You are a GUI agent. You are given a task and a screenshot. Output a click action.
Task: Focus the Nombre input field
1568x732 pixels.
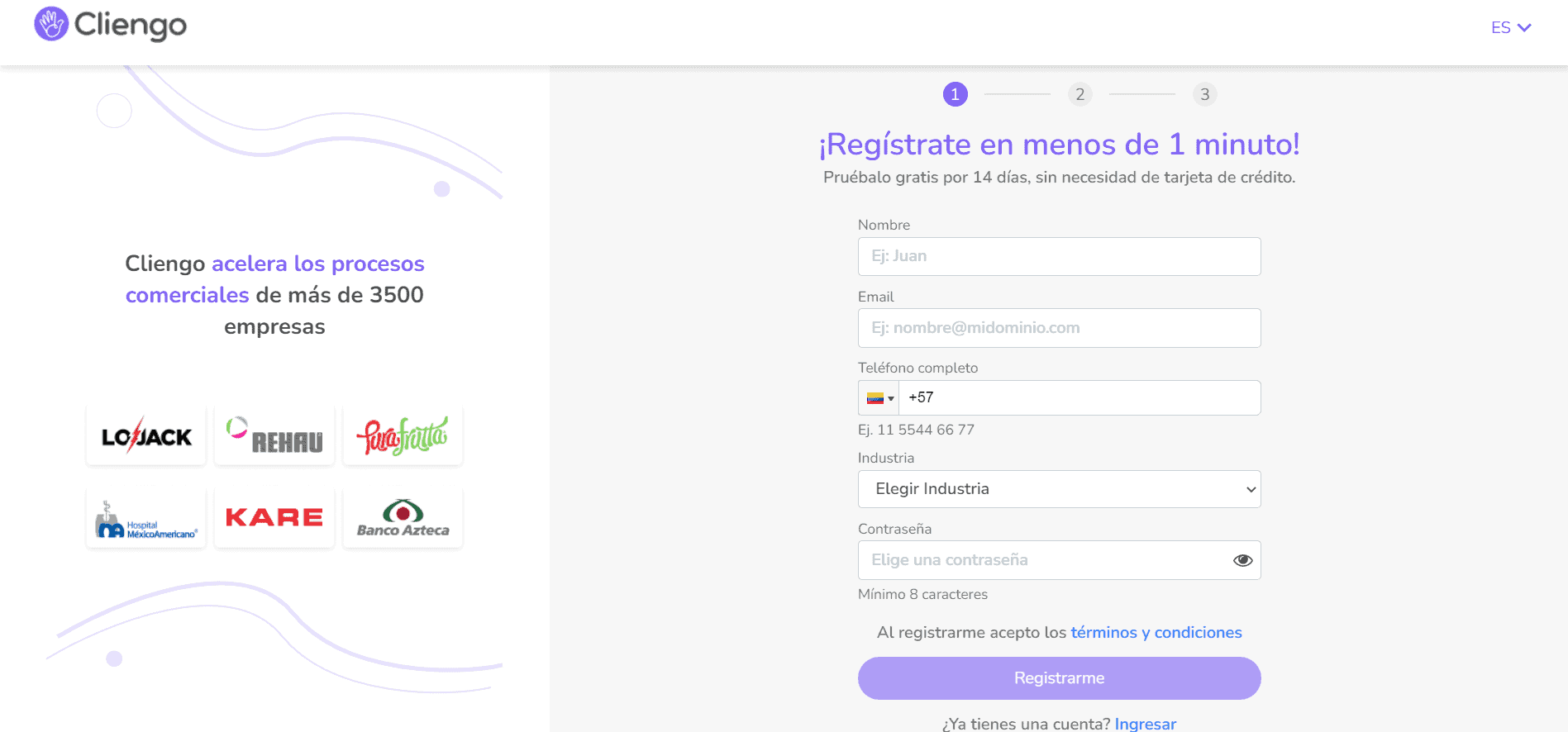pos(1059,256)
